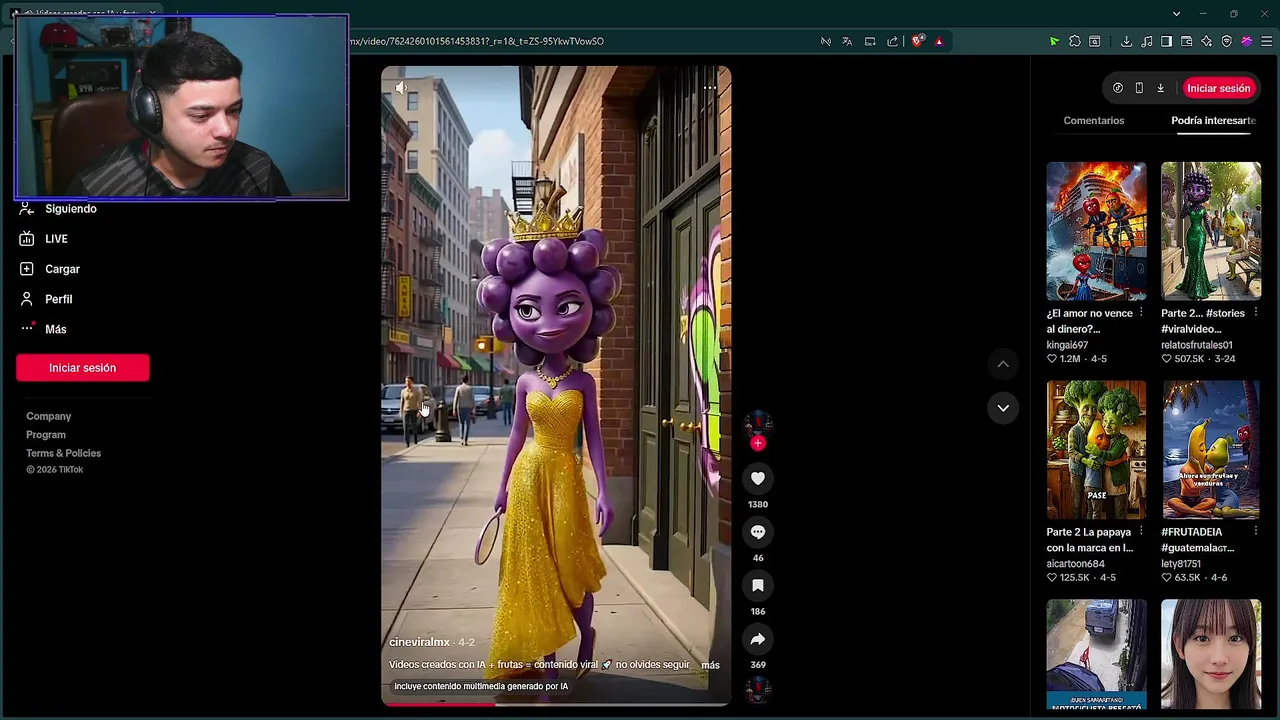Open #FRUTADEIA video thumbnail
Image resolution: width=1280 pixels, height=720 pixels.
point(1211,450)
